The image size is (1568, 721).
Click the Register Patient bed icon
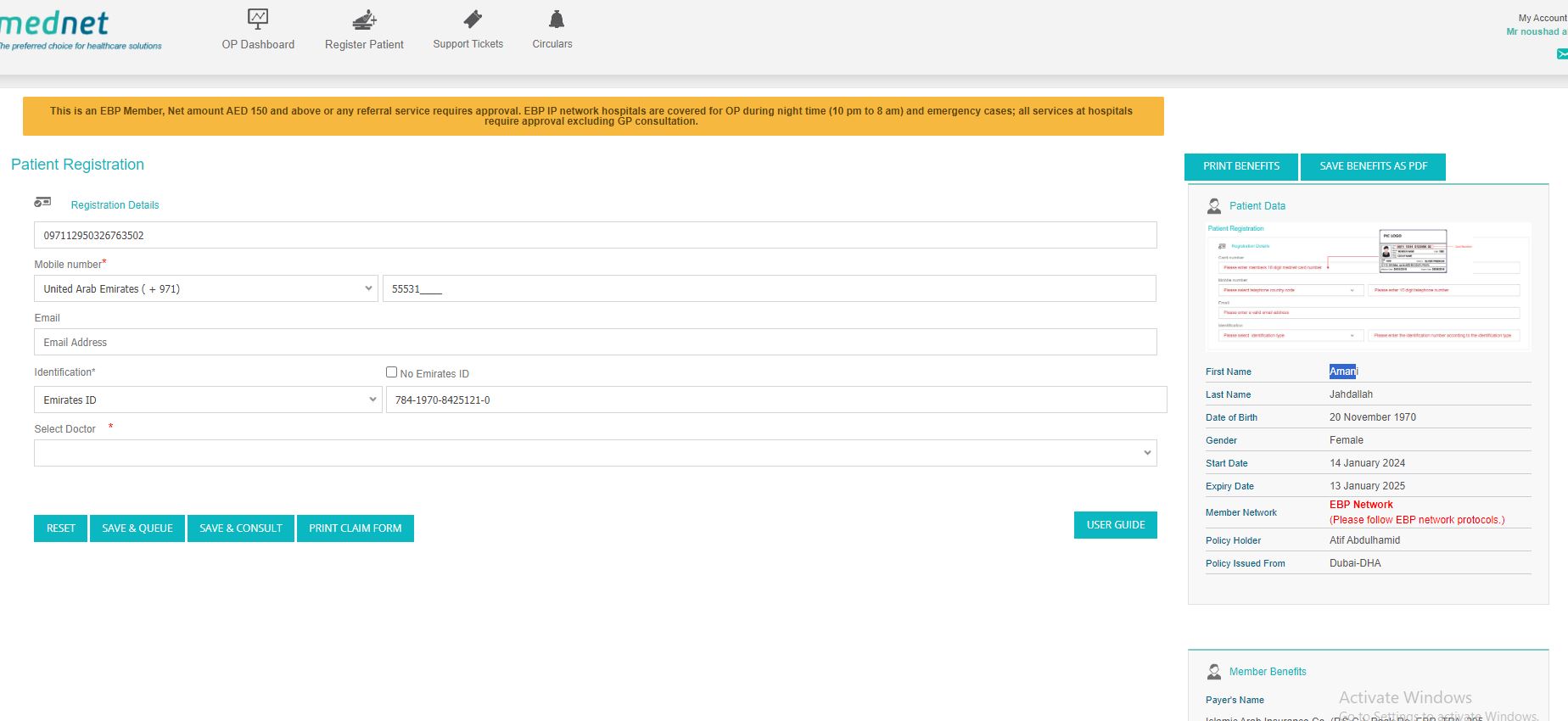click(364, 19)
